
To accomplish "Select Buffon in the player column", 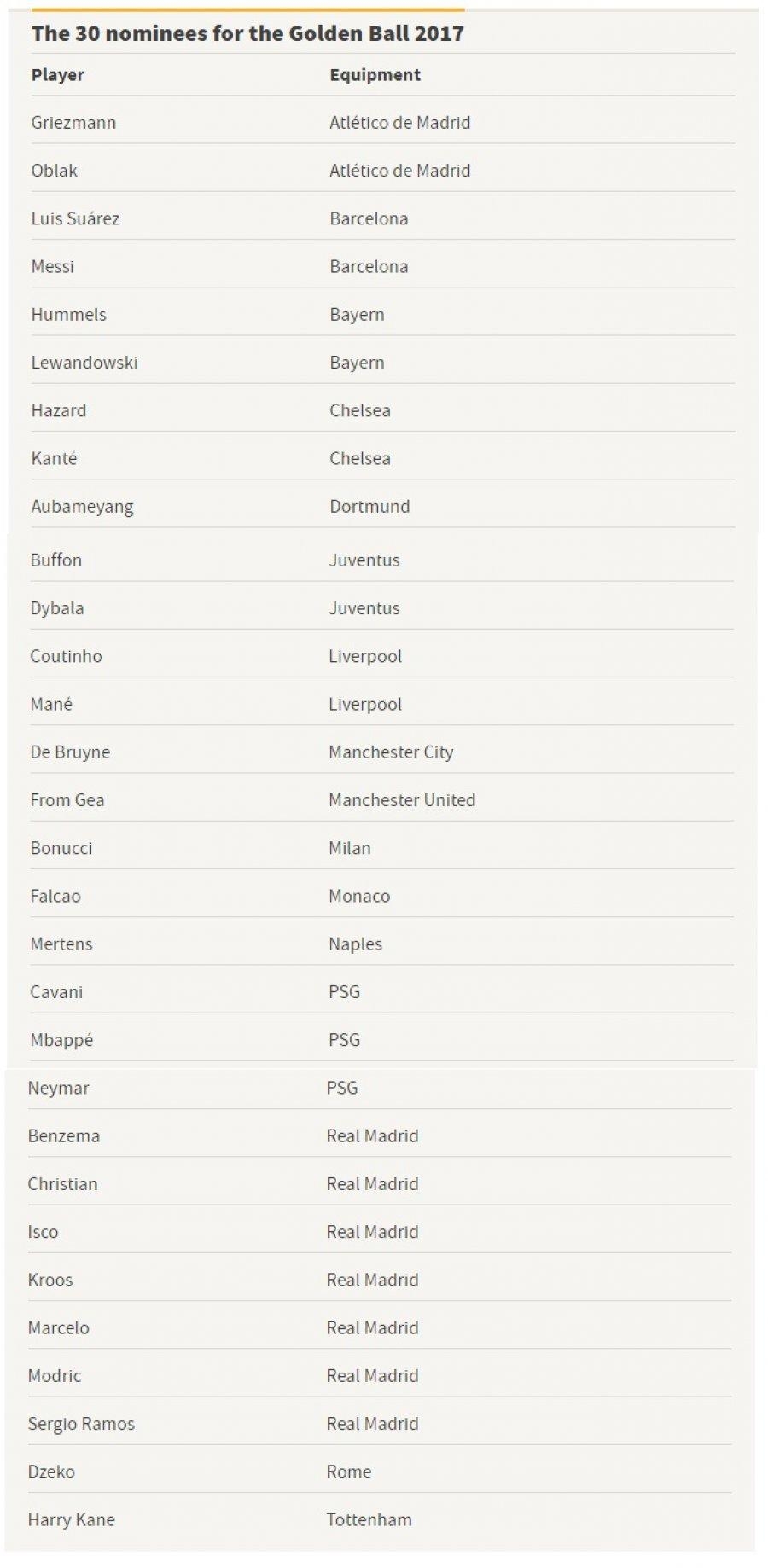I will 56,560.
